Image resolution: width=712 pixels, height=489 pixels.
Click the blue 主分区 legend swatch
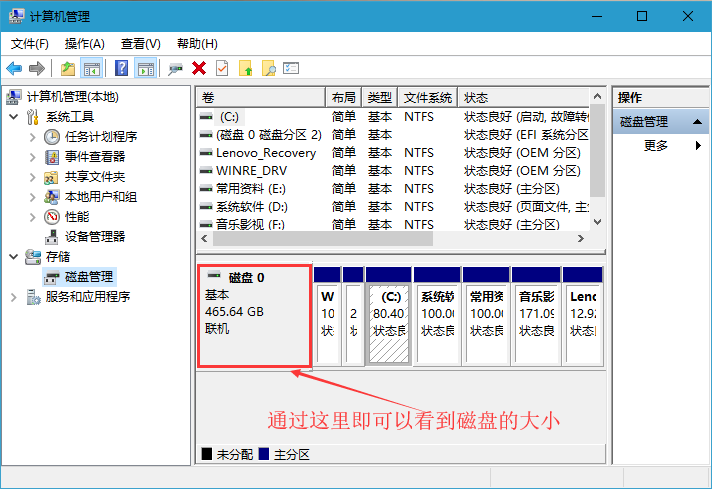[x=264, y=454]
